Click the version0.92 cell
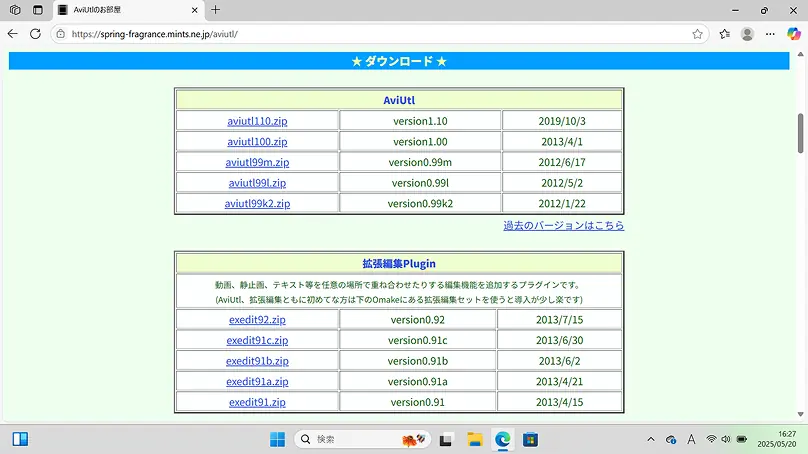808x454 pixels. [417, 320]
